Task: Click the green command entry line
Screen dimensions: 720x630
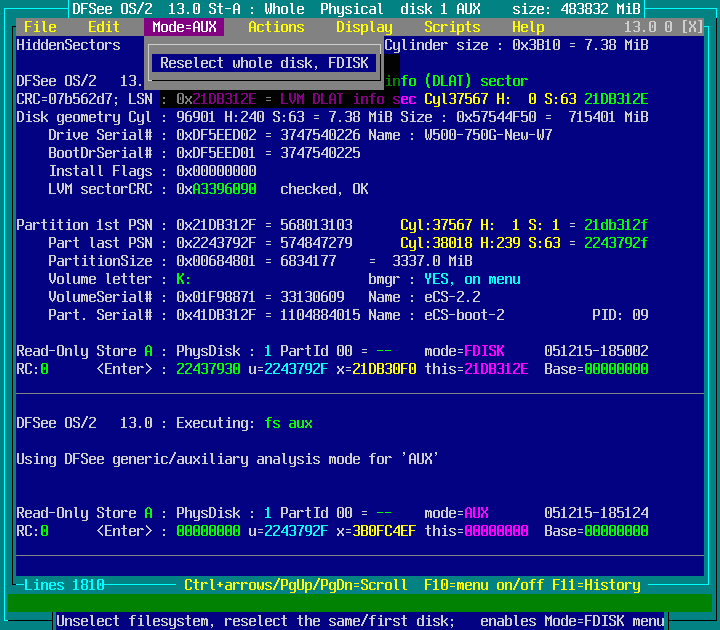Action: (x=360, y=603)
